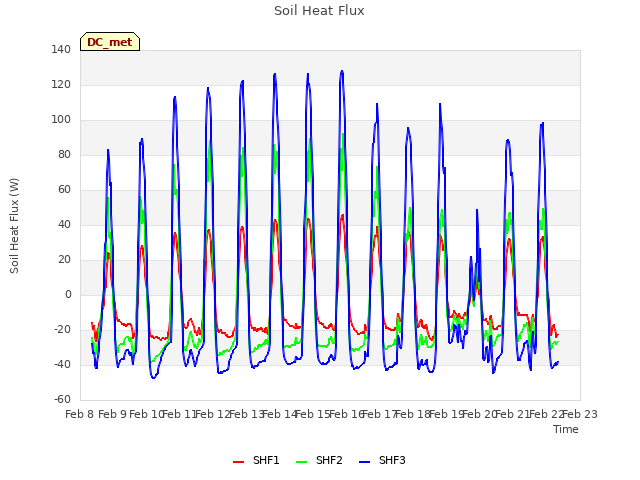Click the blue SHF3 legend swatch
This screenshot has width=640, height=480.
(364, 462)
